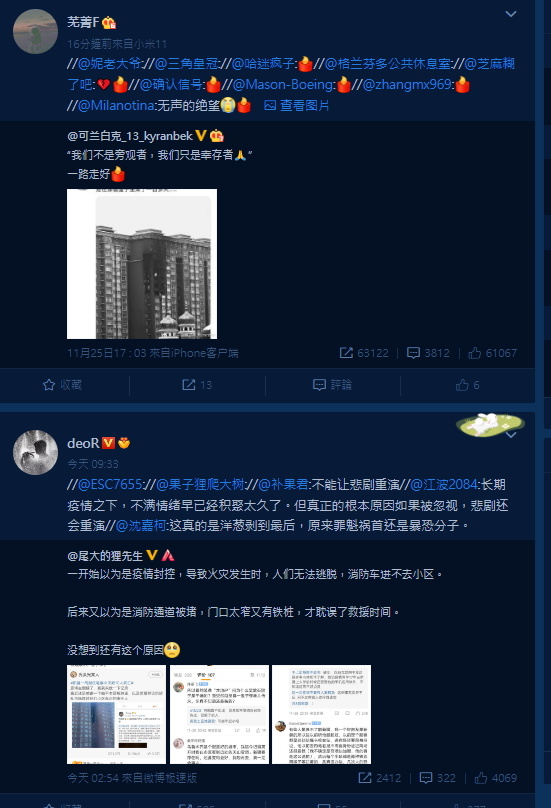Click the star favorite icon on first post
This screenshot has width=551, height=808.
point(49,385)
